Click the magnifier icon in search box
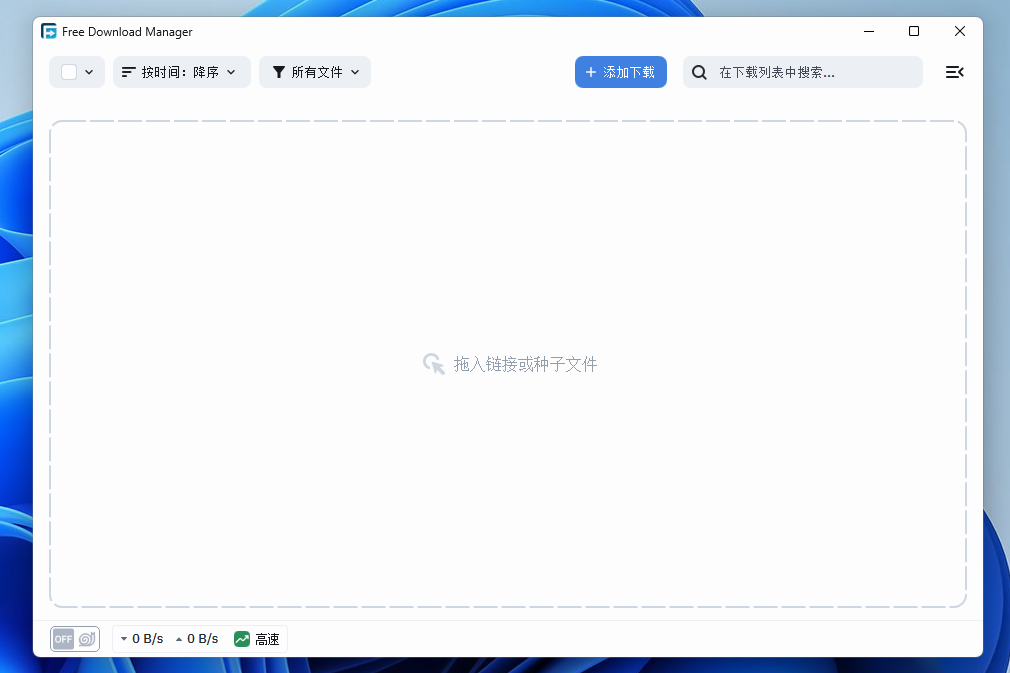Viewport: 1010px width, 673px height. click(x=700, y=72)
